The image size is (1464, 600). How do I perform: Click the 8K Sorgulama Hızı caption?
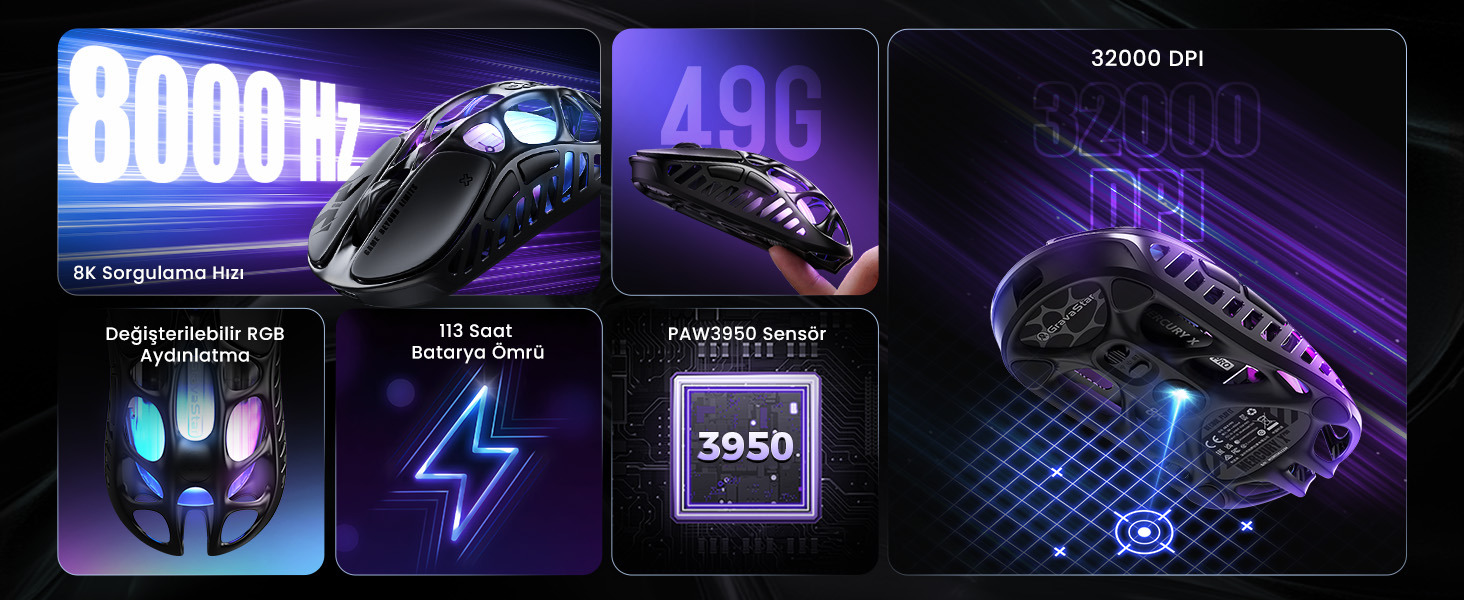(x=158, y=272)
